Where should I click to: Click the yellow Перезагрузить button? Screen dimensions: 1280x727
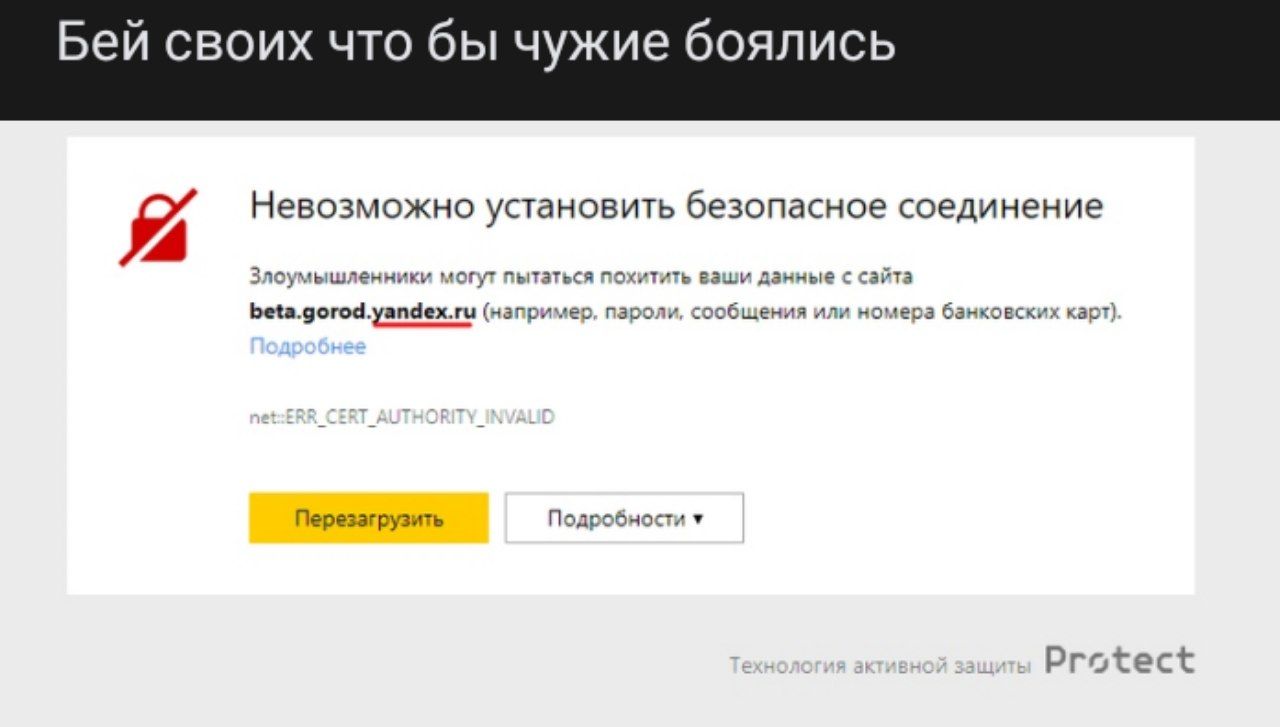pyautogui.click(x=368, y=518)
